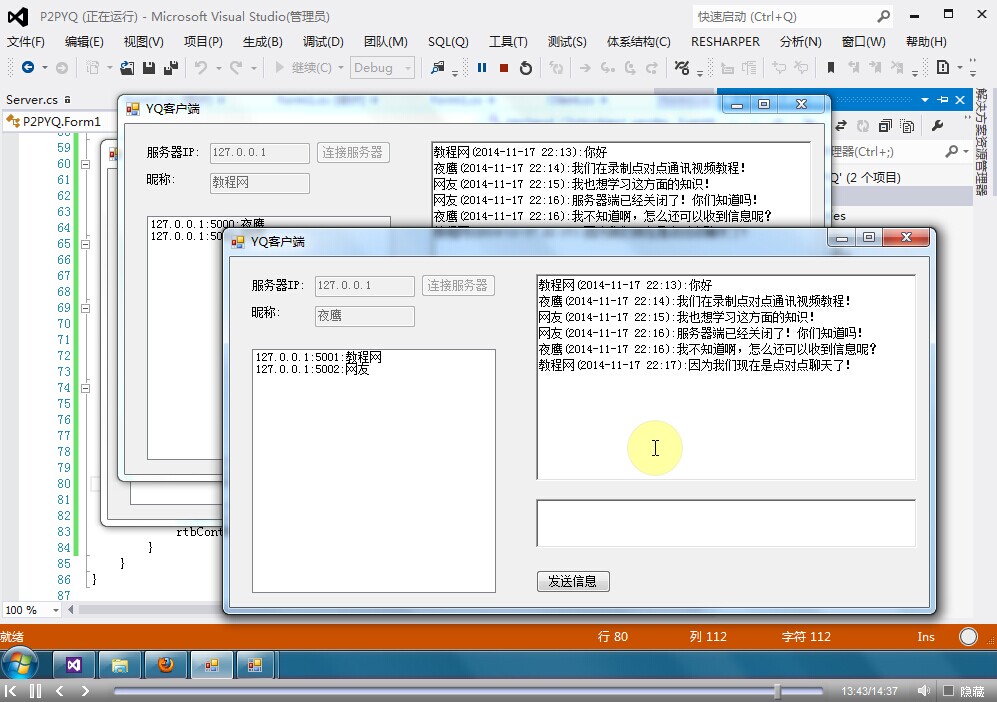Viewport: 997px width, 702px height.
Task: Pause debugging with the Break All icon
Action: click(x=482, y=68)
